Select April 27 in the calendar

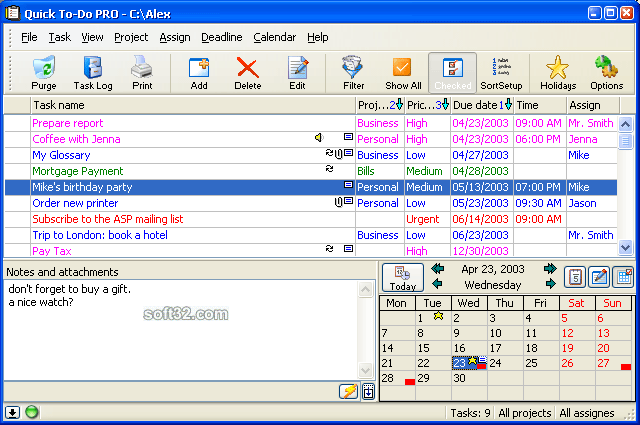pyautogui.click(x=613, y=363)
